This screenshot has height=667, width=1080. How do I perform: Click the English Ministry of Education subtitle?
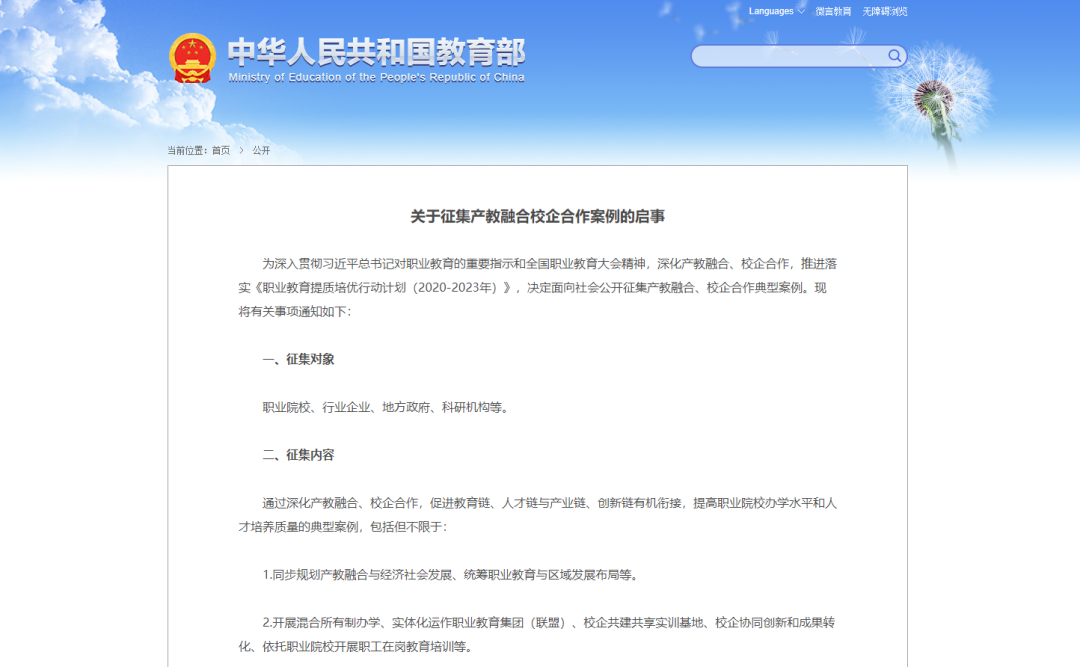(376, 77)
